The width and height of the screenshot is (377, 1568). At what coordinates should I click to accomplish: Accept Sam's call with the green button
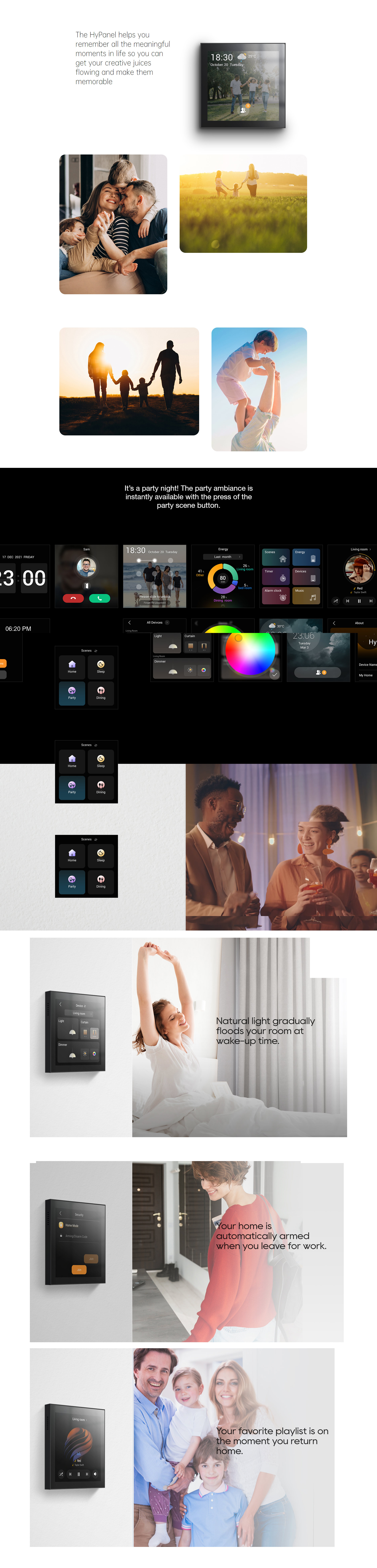tap(100, 598)
